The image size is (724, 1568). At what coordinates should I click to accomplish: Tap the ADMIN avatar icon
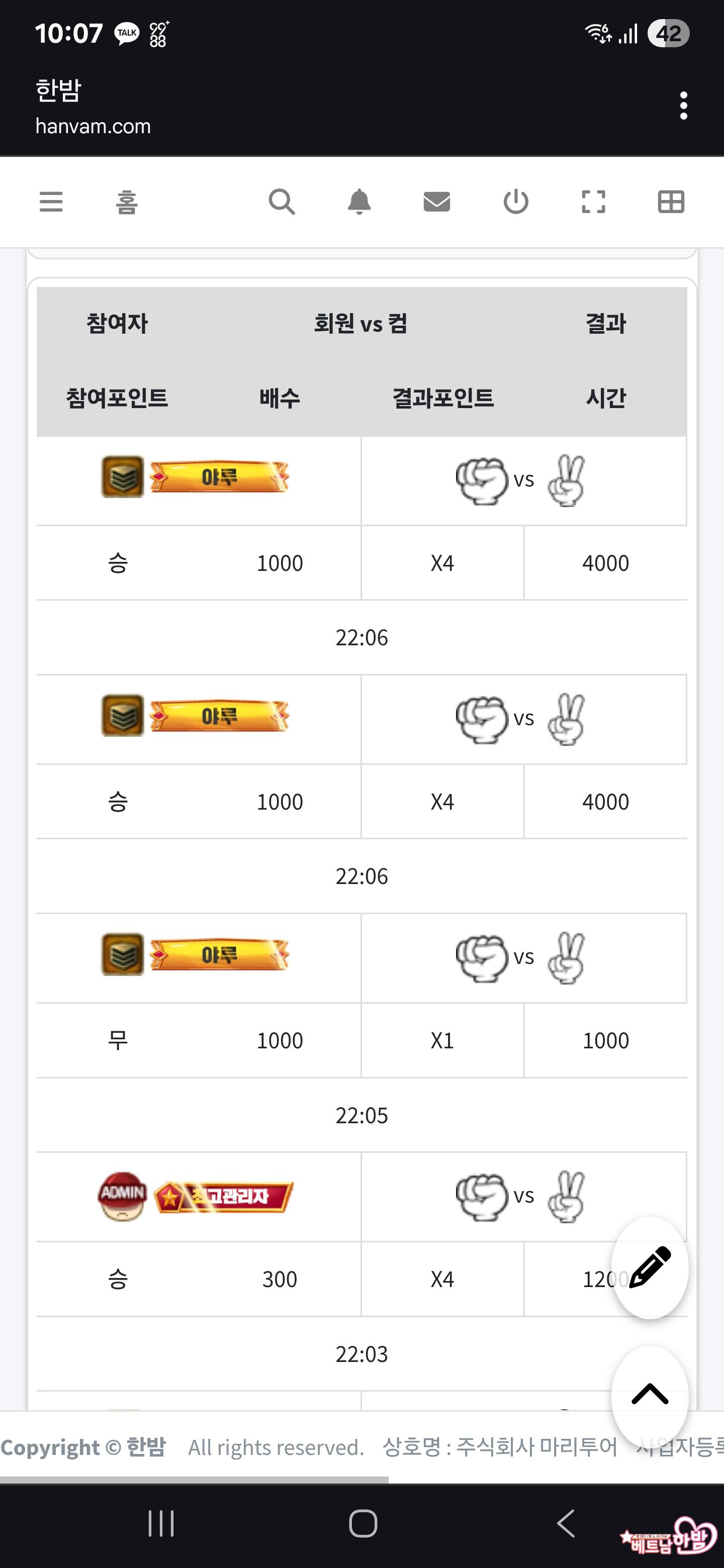point(122,1196)
